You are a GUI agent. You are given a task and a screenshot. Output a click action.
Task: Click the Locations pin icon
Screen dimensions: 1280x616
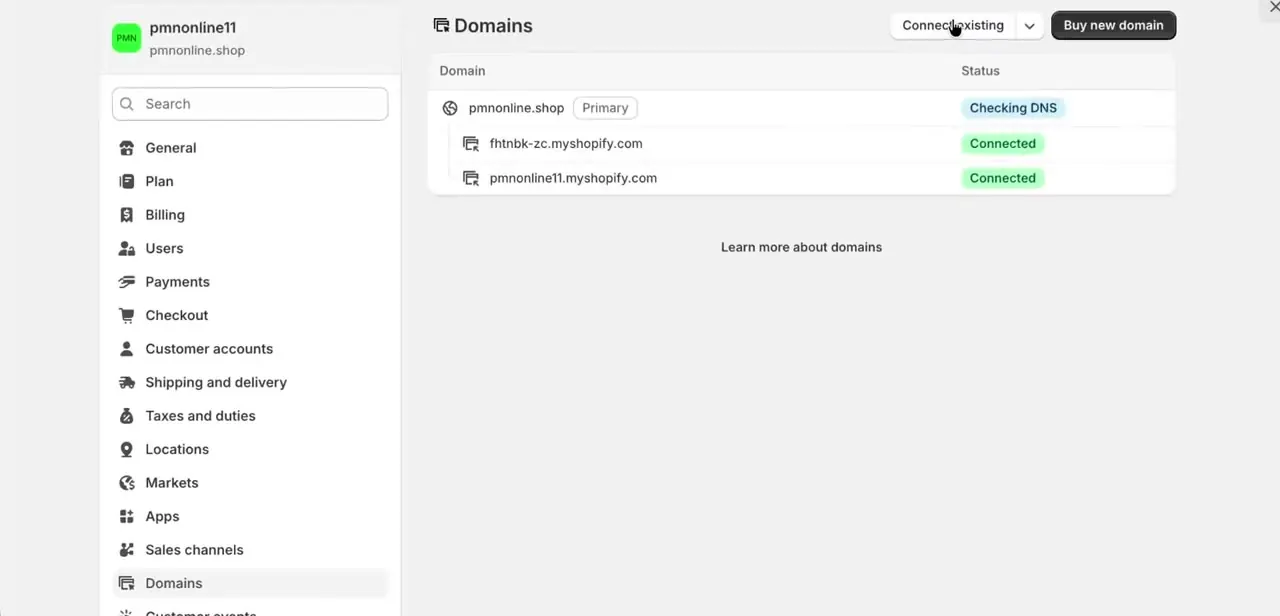pyautogui.click(x=127, y=449)
